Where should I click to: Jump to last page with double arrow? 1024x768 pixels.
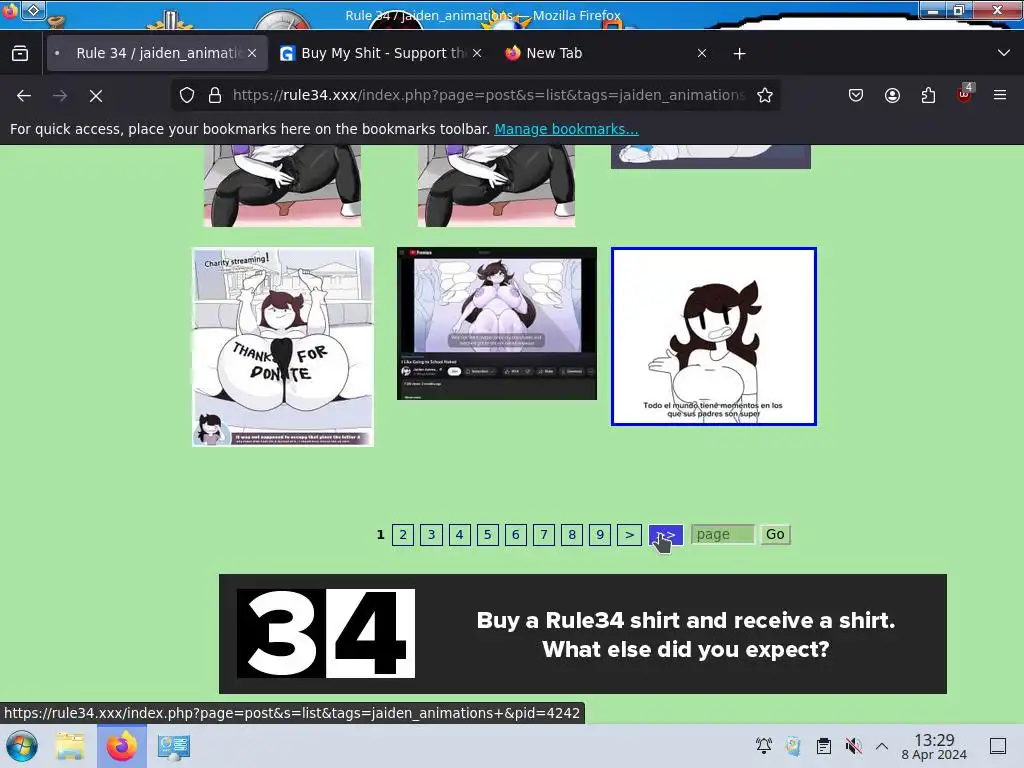[x=665, y=535]
